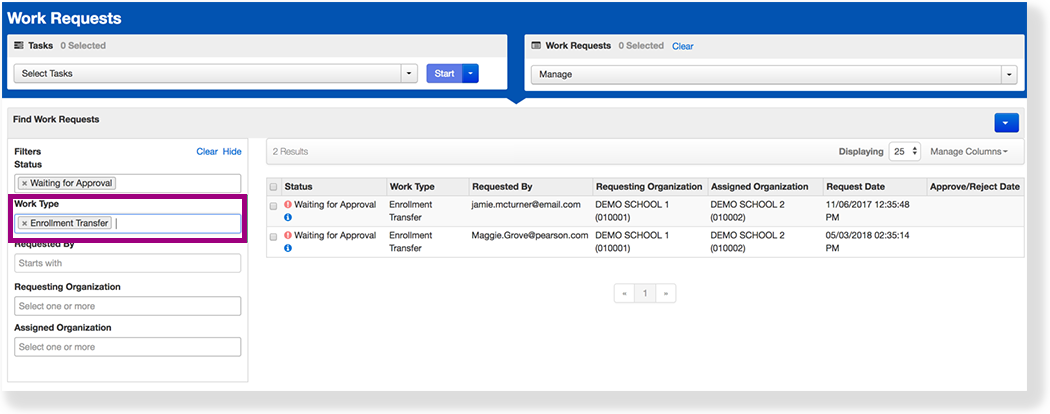
Task: Check the jamie.mcturner@email.com request row
Action: tap(274, 206)
